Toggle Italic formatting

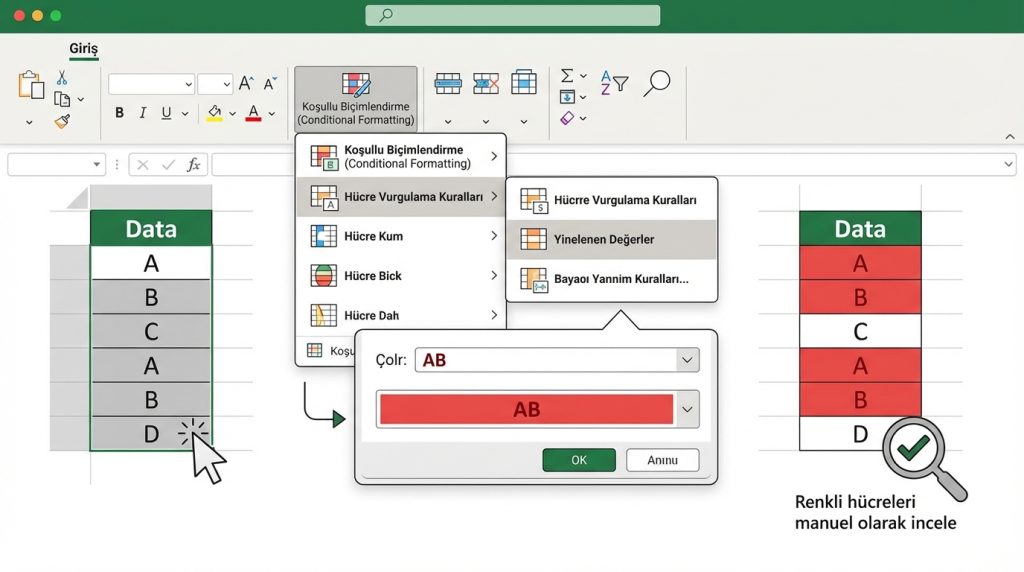(143, 113)
